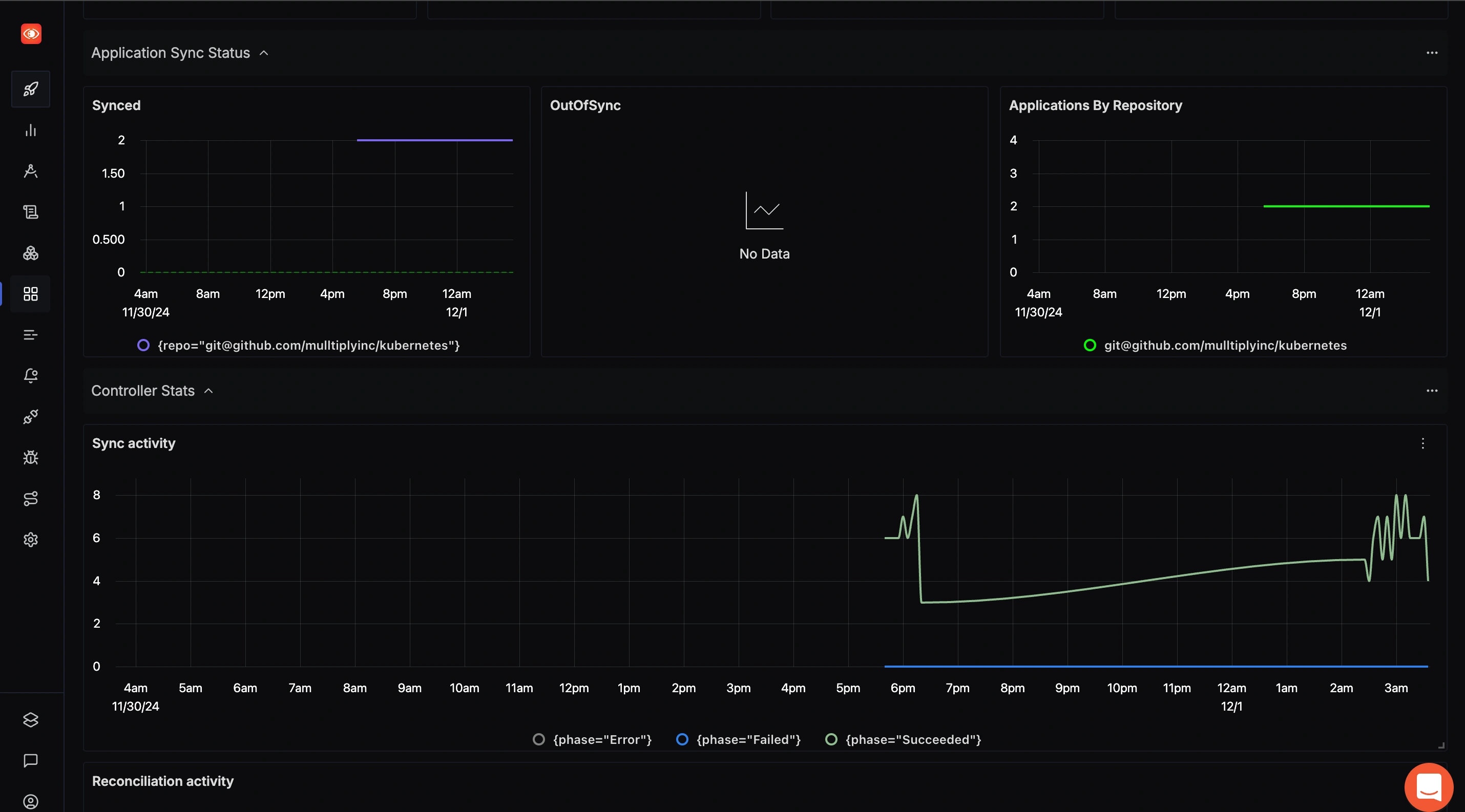The width and height of the screenshot is (1465, 812).
Task: Click the No Data text in OutOfSync
Action: pyautogui.click(x=764, y=254)
